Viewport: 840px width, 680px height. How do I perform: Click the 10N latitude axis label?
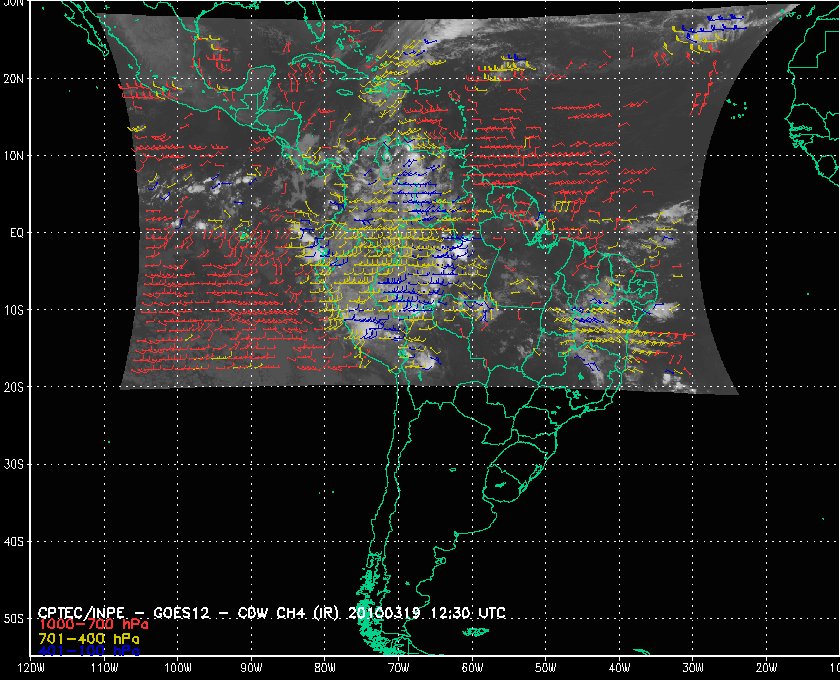point(13,155)
